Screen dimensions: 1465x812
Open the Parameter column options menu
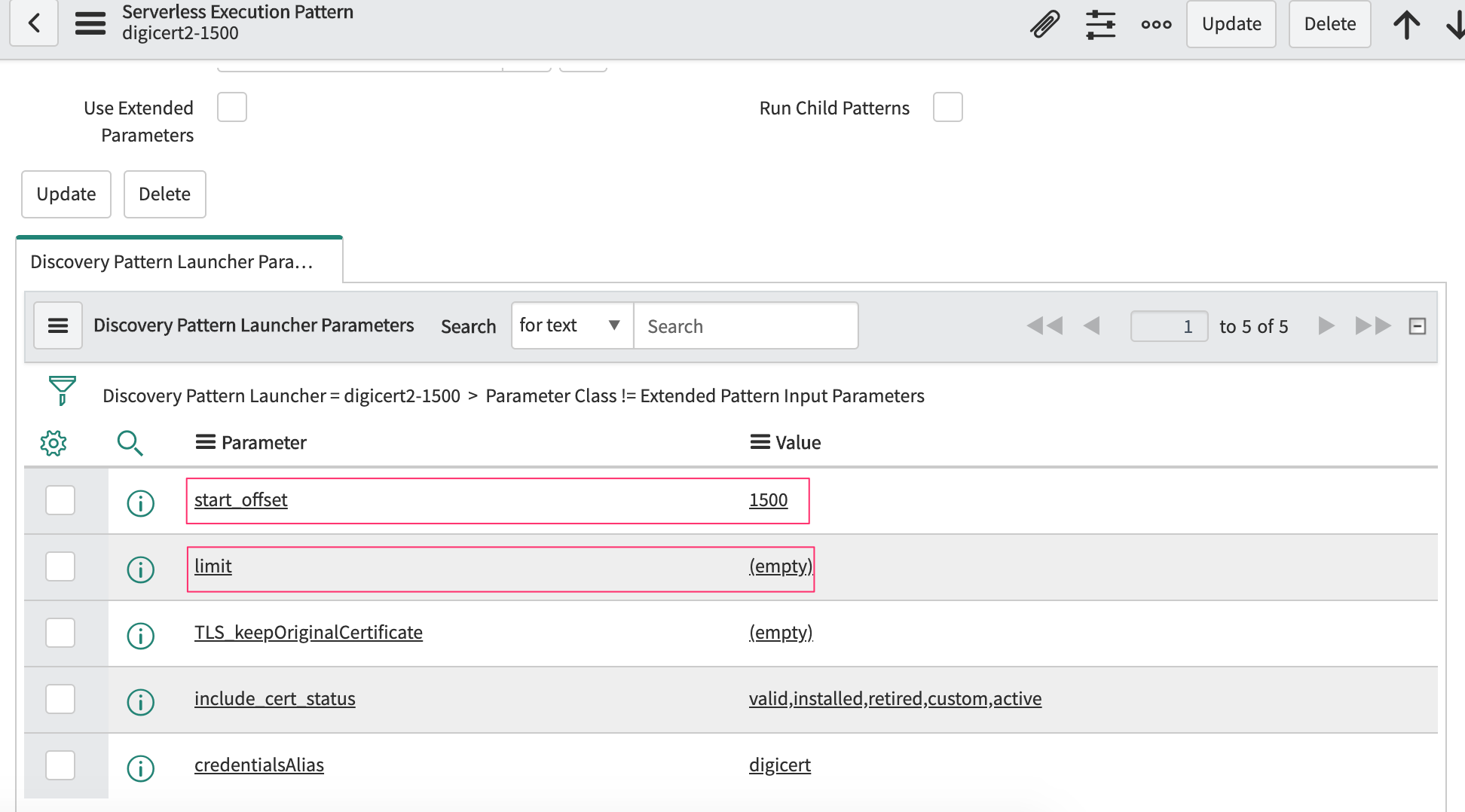205,442
